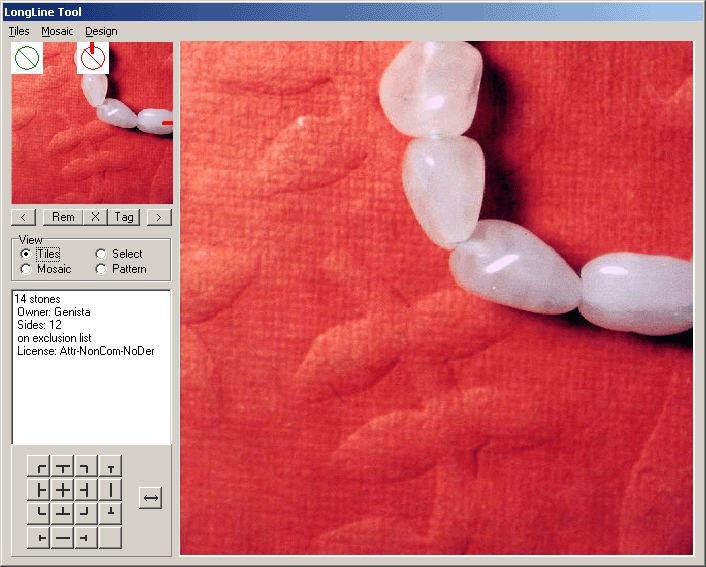Screen dimensions: 706x567
Task: Select the small right-stub sideways T tile button
Action: [86, 538]
